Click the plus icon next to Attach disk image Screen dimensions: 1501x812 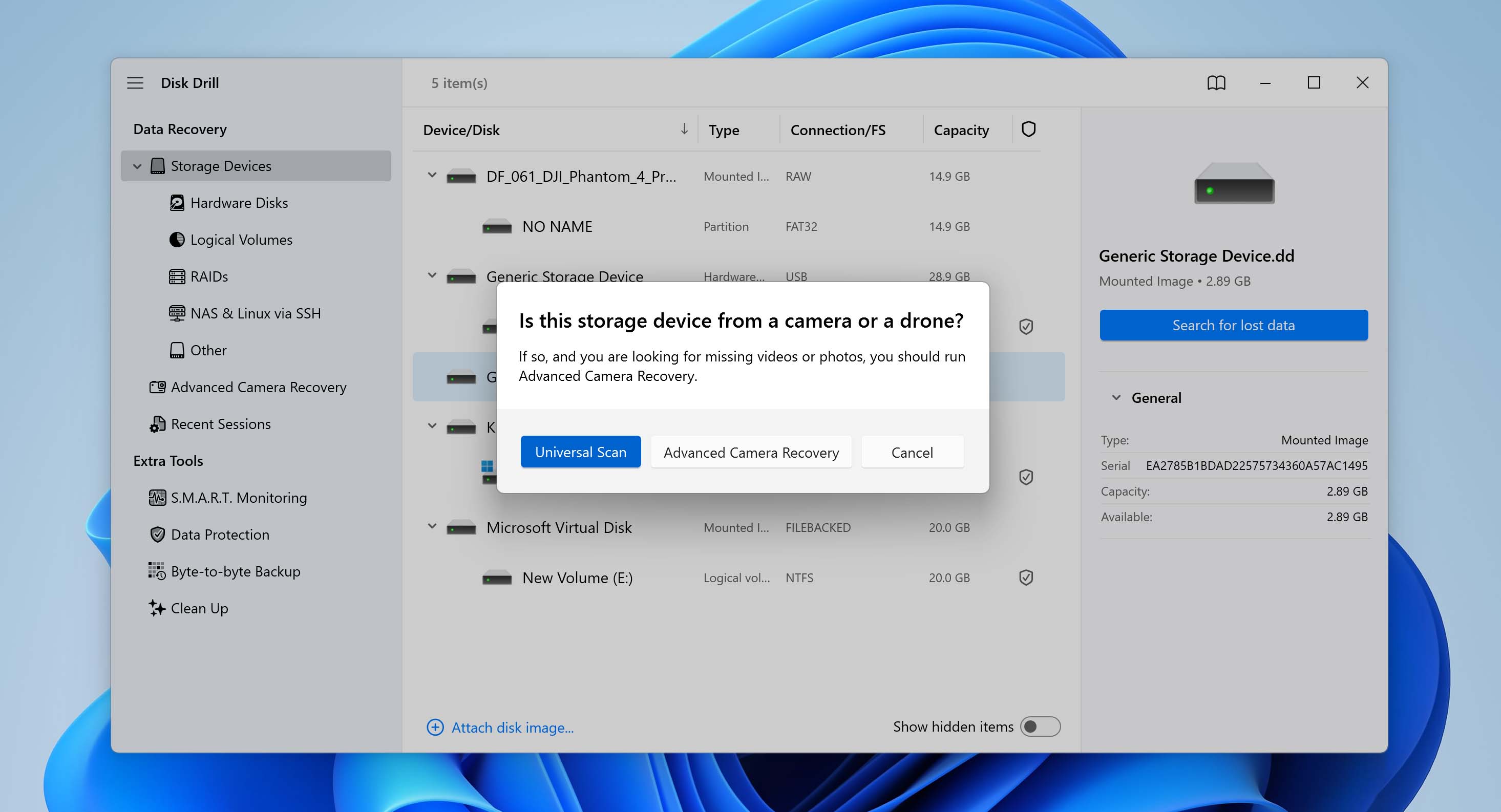coord(435,727)
